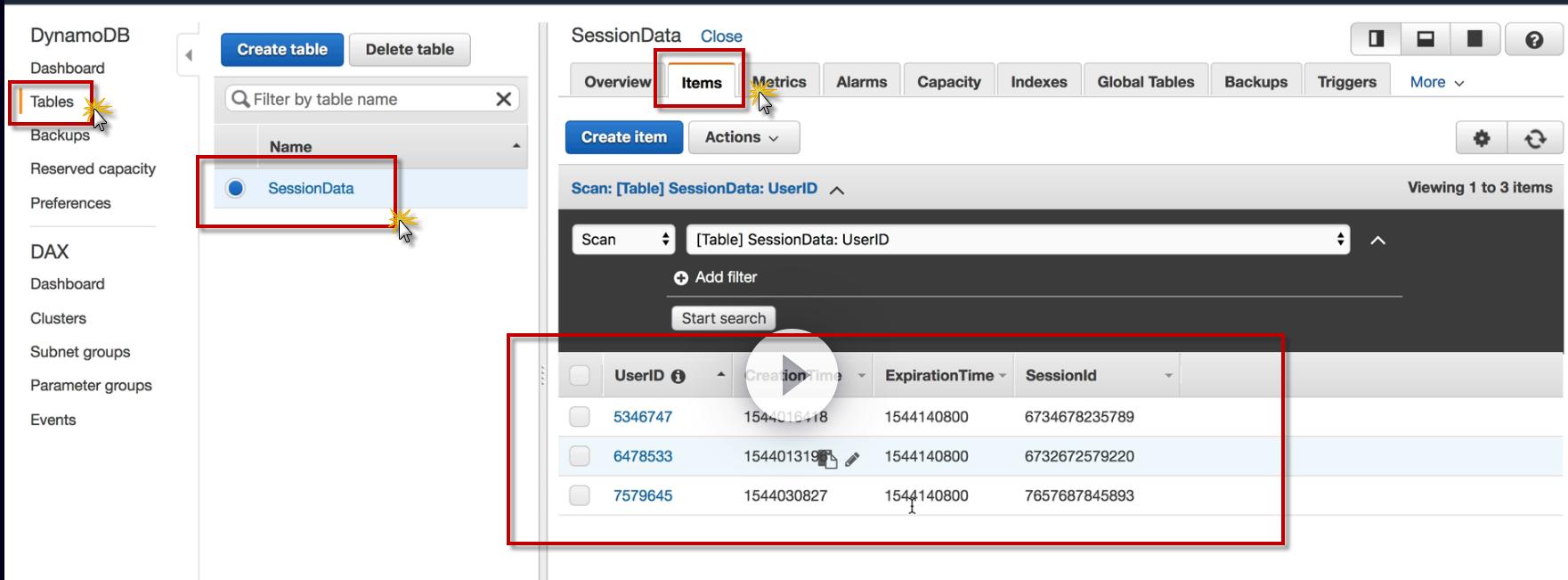Screen dimensions: 1568x580
Task: Refresh the items list
Action: point(1535,138)
